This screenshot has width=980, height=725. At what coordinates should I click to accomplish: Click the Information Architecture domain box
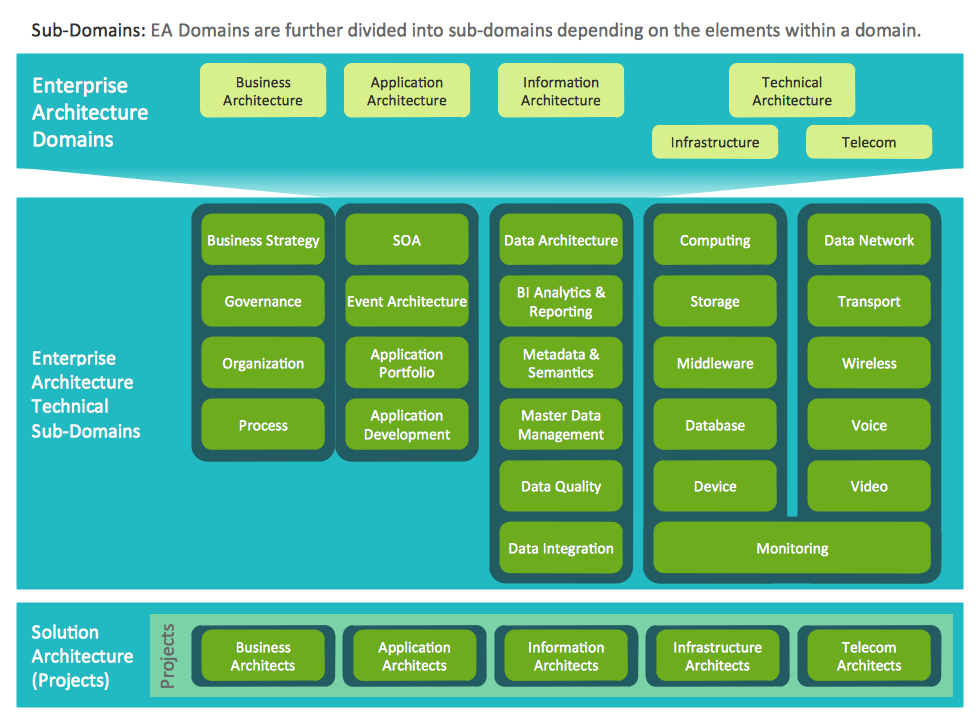point(561,91)
